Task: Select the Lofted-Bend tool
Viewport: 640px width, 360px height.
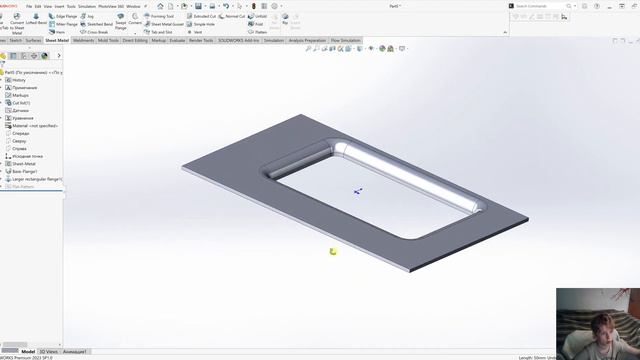Action: 36,19
